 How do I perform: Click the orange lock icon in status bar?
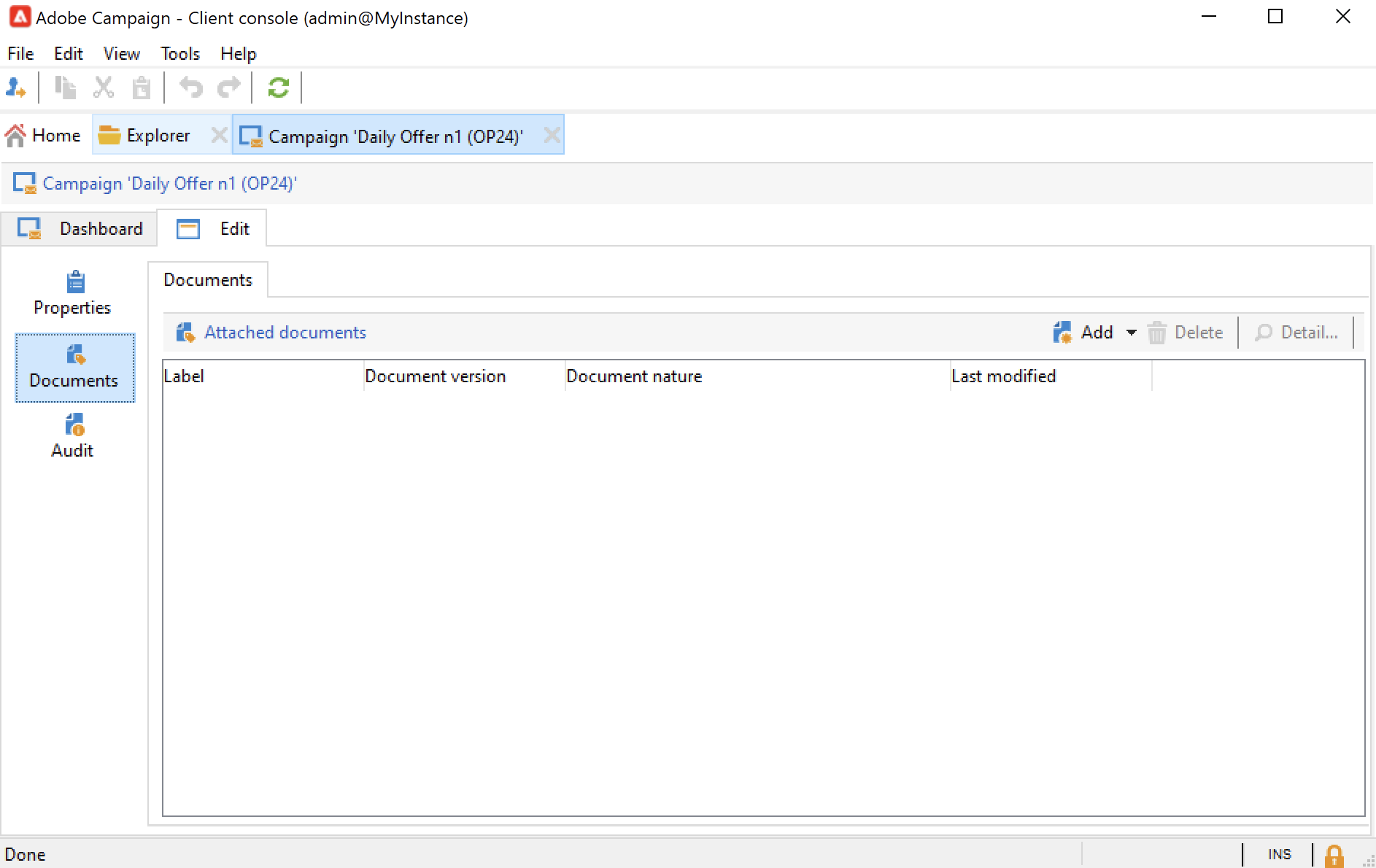point(1334,856)
